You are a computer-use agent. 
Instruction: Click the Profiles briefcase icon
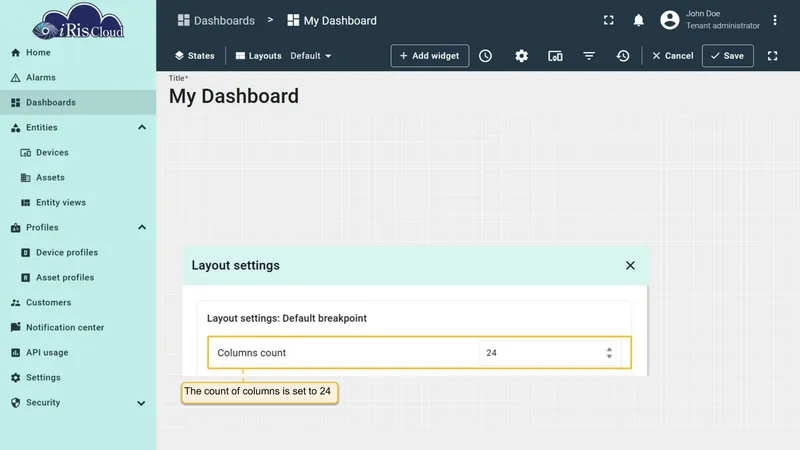click(15, 228)
